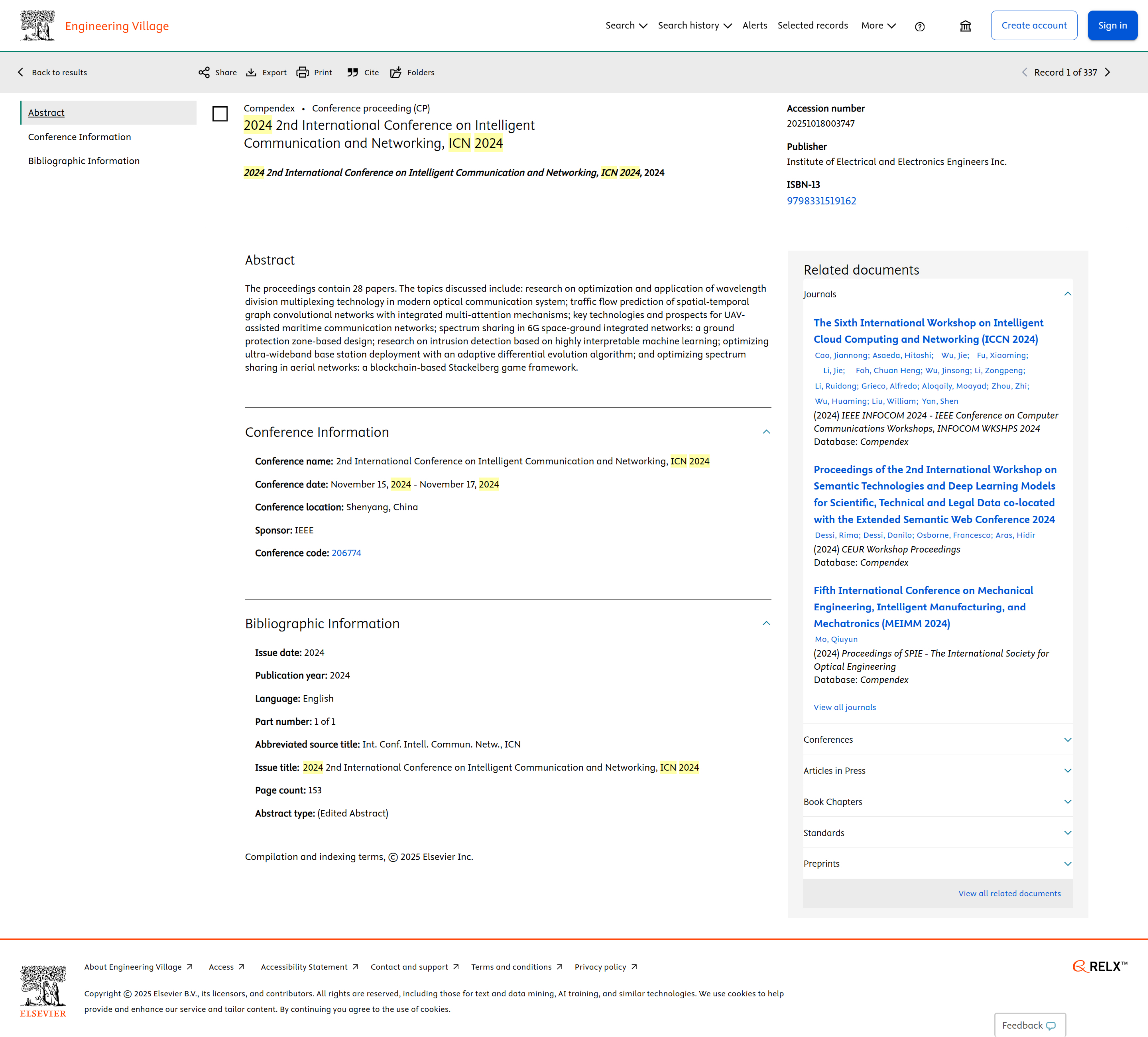Go to next record arrow
Screen dimensions: 1148x1037
(x=1108, y=72)
